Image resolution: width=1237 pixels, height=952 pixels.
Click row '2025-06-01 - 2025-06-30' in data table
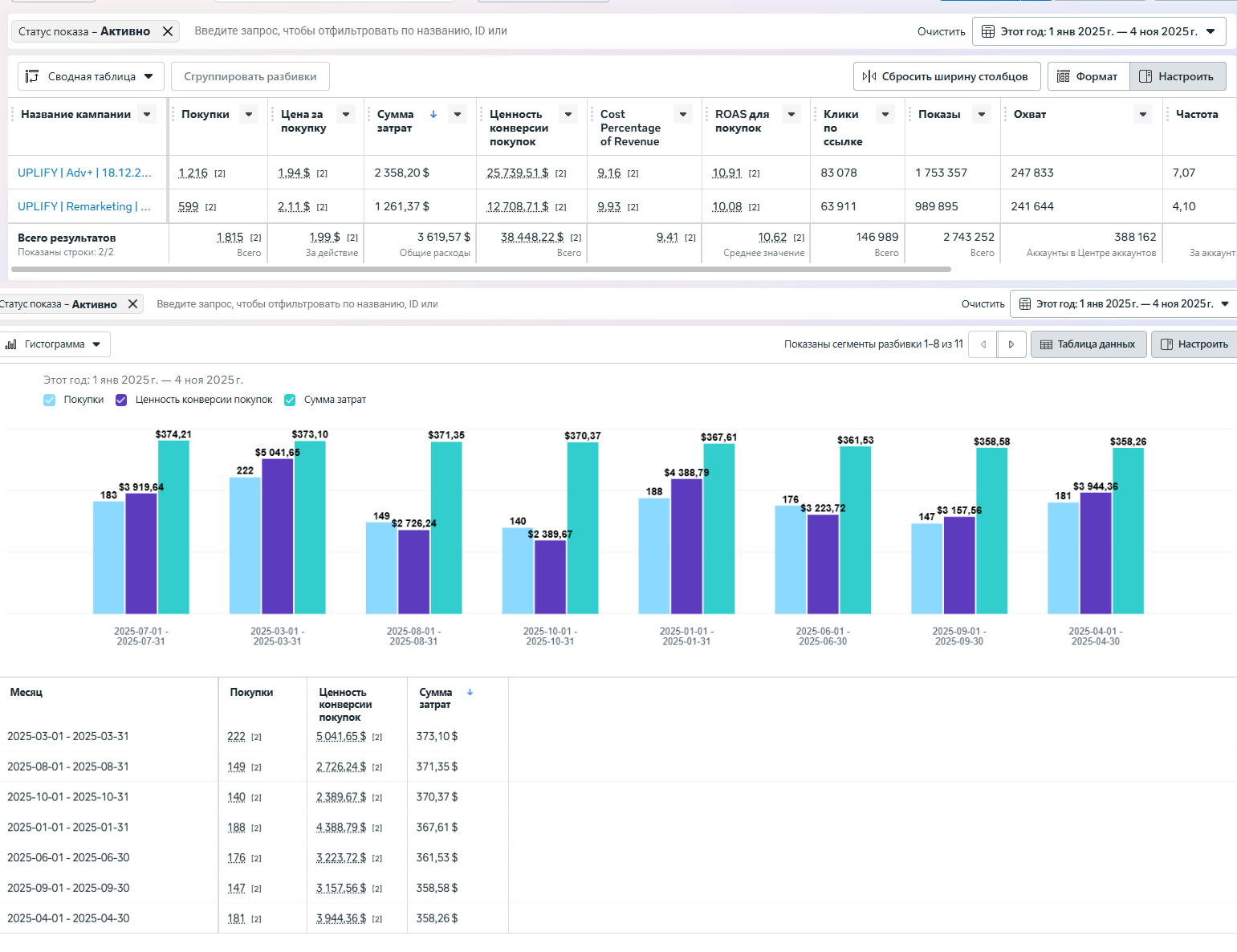(x=254, y=858)
